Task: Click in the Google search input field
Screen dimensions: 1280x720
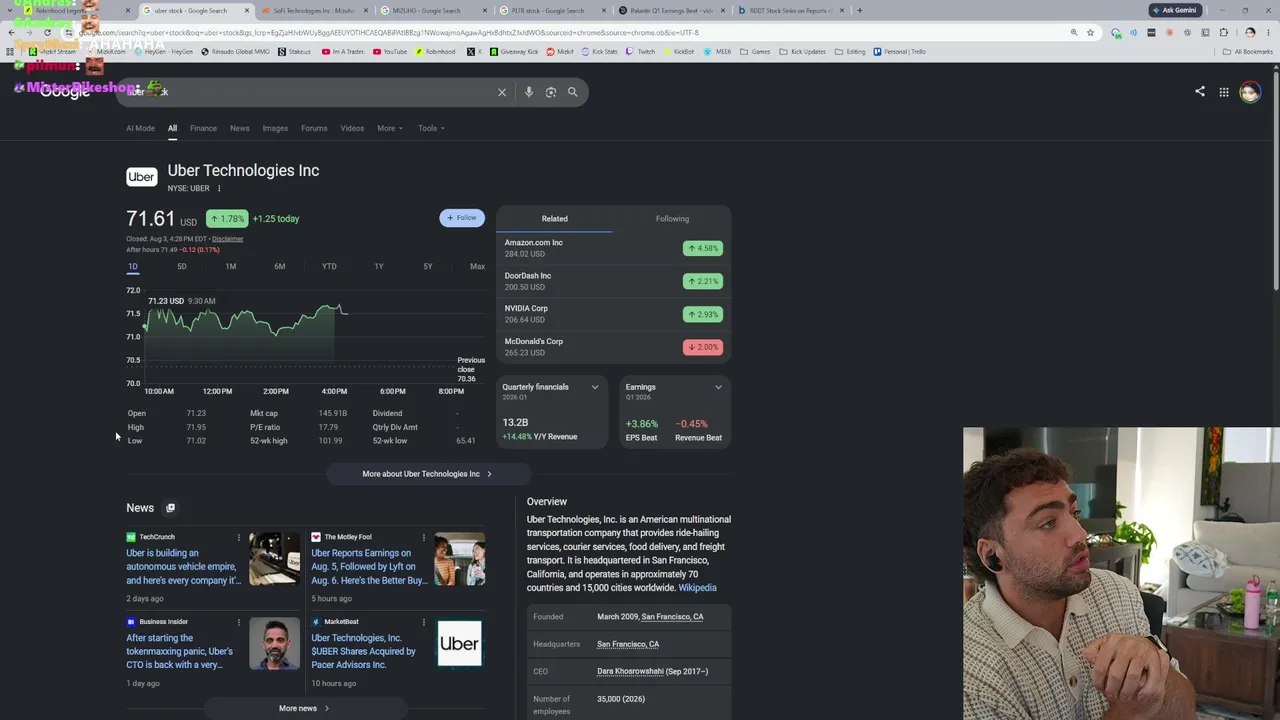Action: (x=310, y=92)
